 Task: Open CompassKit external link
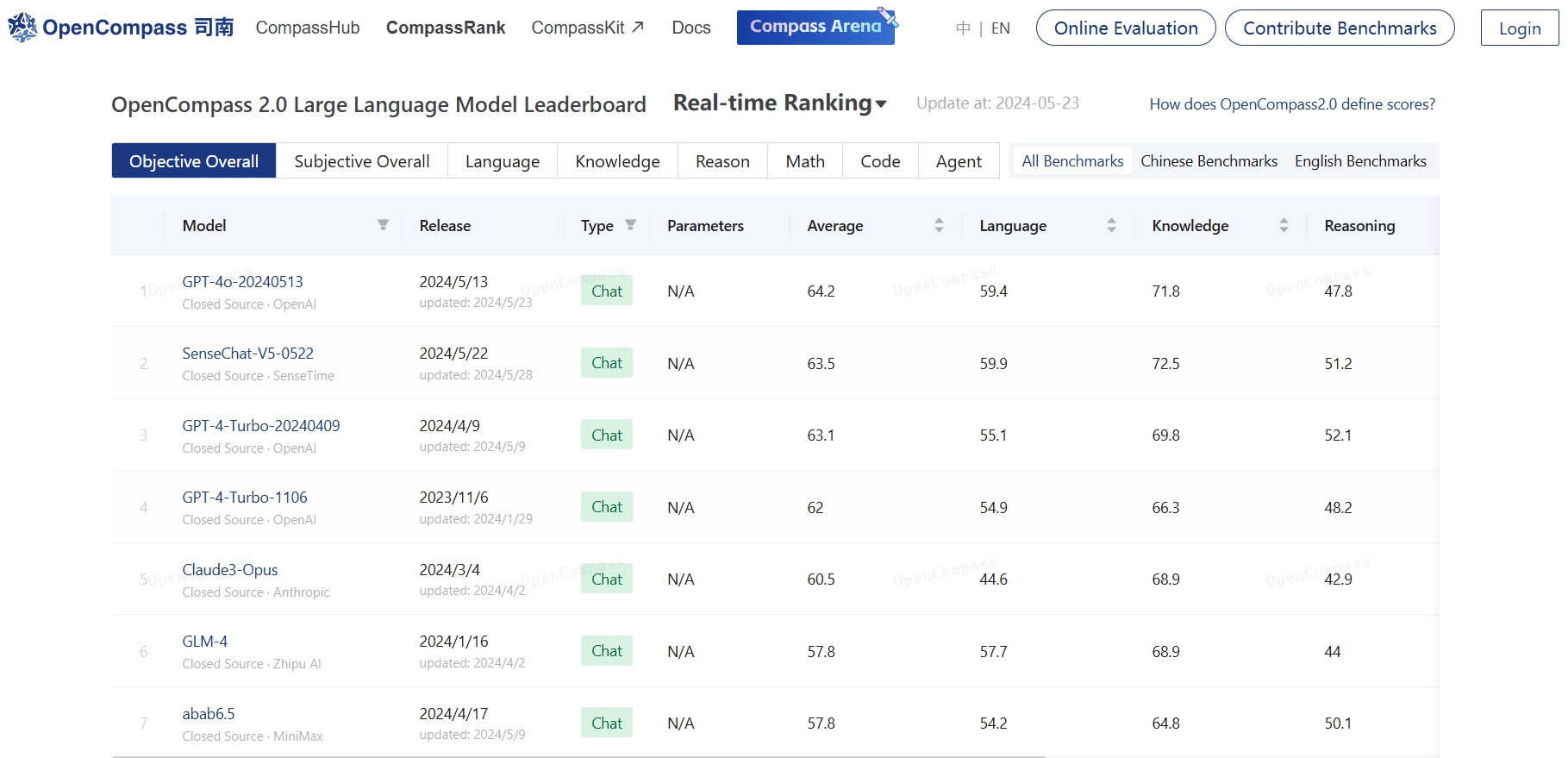click(588, 28)
